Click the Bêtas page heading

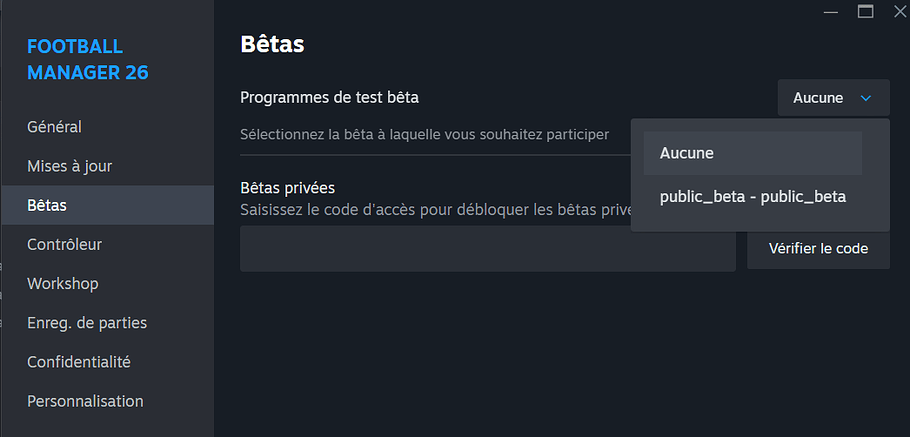point(272,44)
